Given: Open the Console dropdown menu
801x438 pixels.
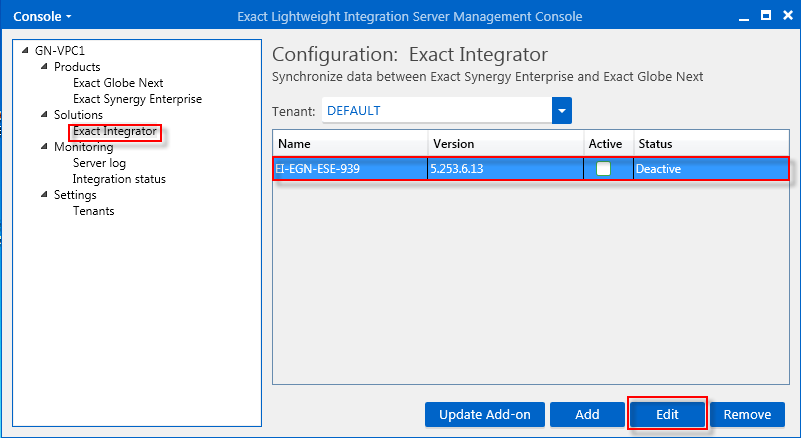Looking at the screenshot, I should click(41, 16).
